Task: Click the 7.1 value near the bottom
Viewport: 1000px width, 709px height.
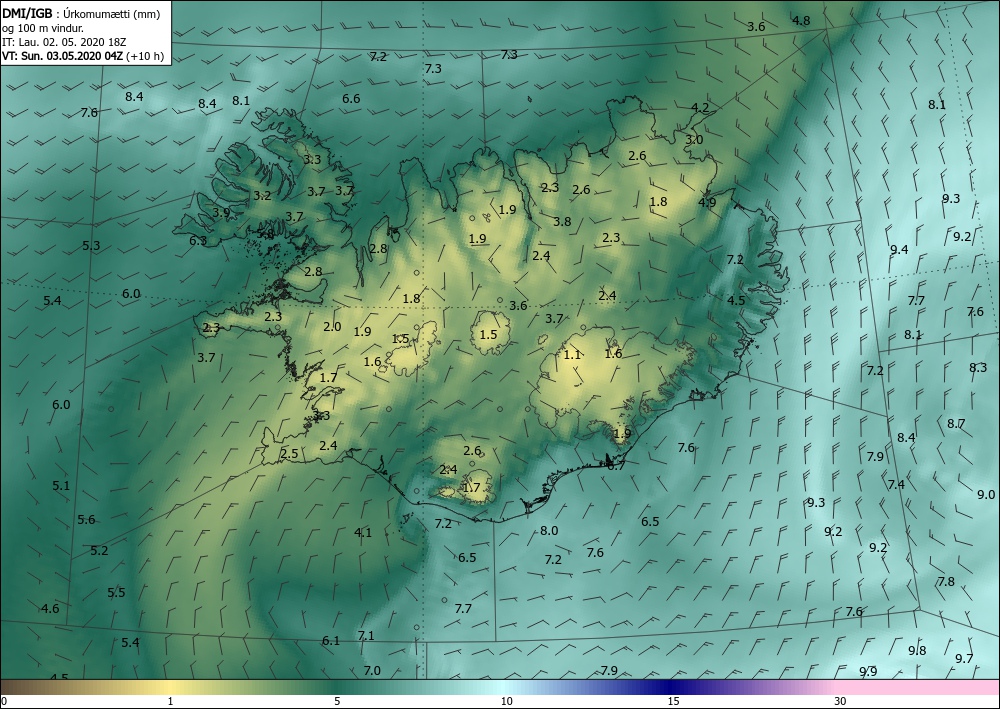Action: tap(365, 635)
